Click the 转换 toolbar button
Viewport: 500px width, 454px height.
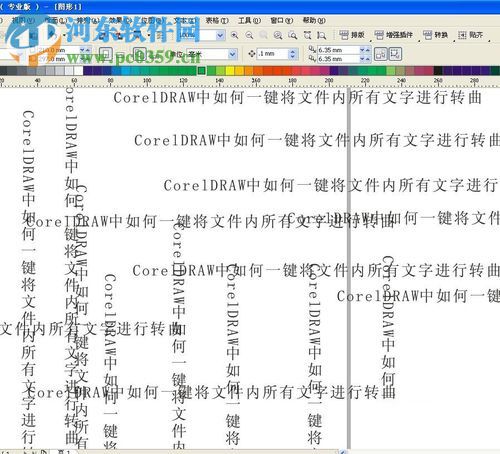tap(435, 35)
